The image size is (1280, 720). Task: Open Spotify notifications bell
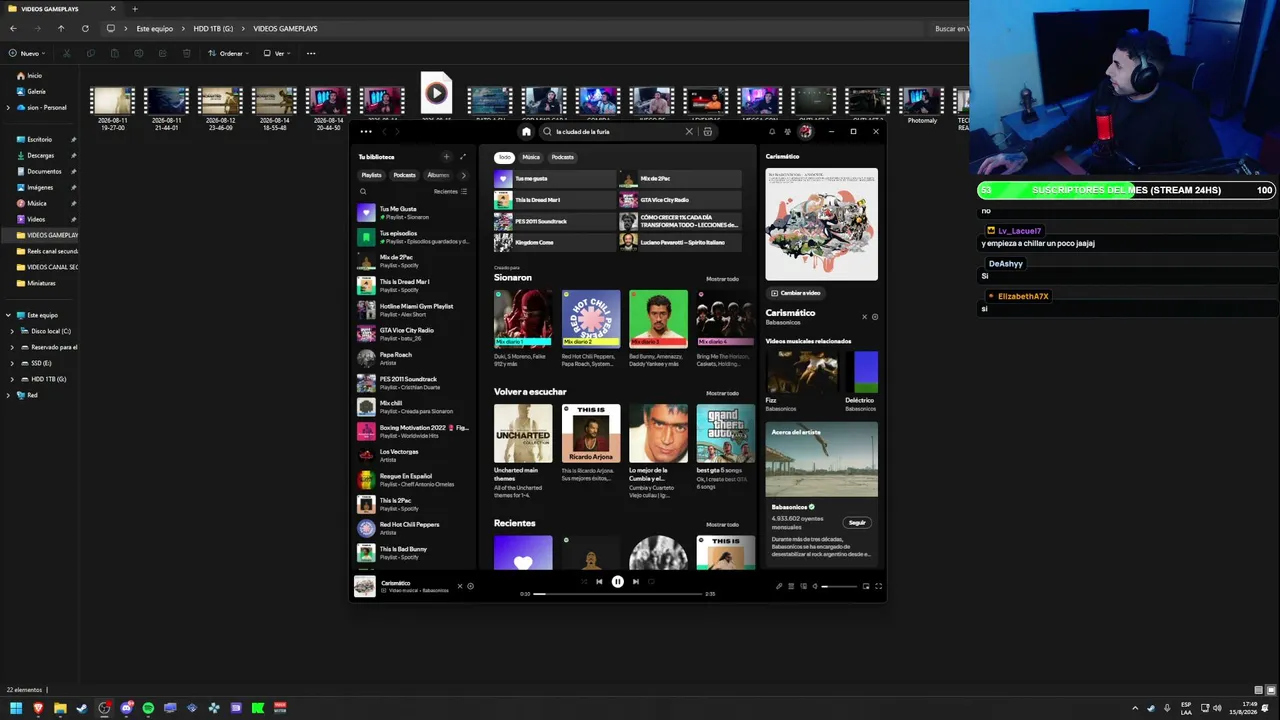[772, 131]
